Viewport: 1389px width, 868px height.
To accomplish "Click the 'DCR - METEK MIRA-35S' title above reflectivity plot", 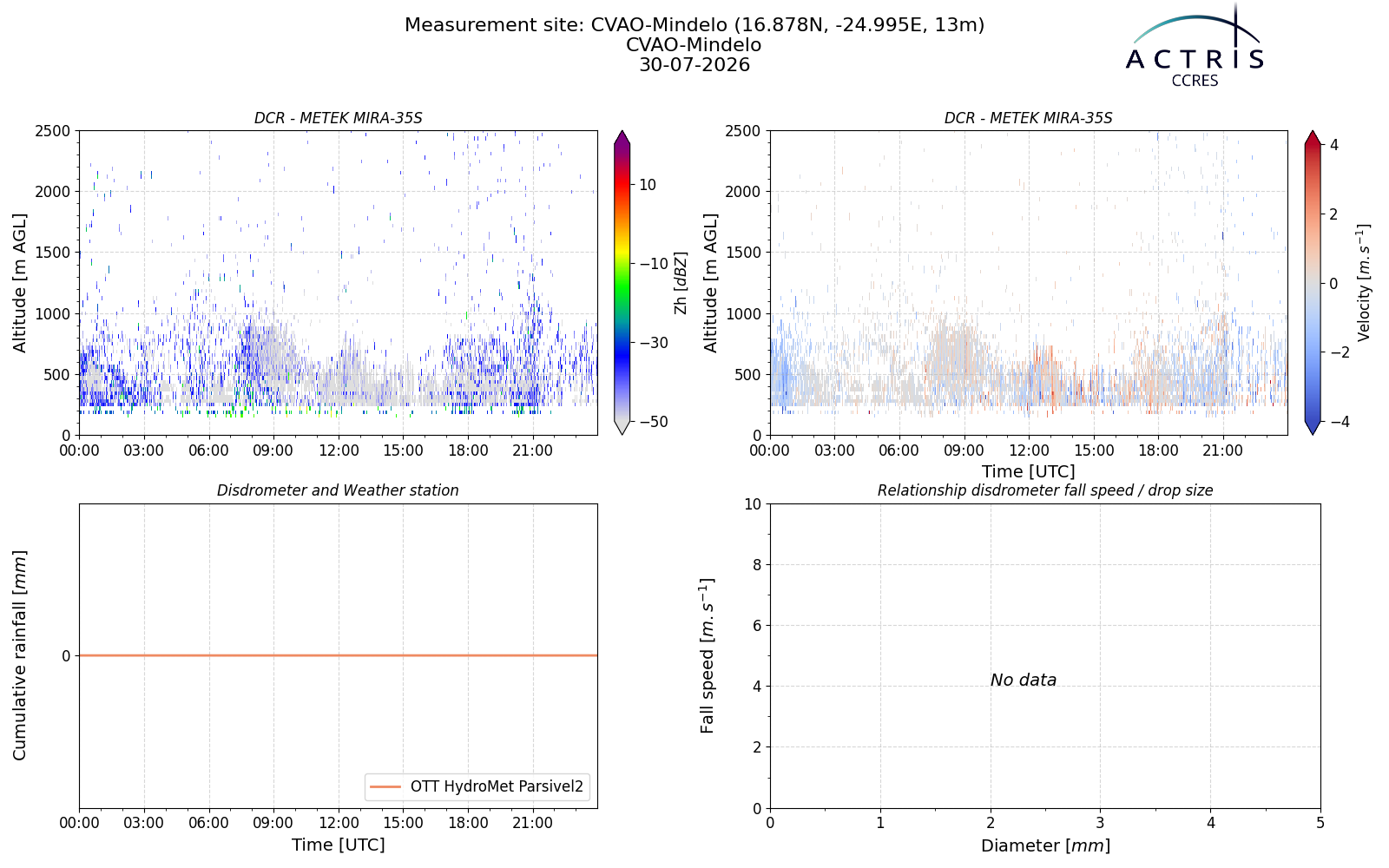I will tap(338, 118).
